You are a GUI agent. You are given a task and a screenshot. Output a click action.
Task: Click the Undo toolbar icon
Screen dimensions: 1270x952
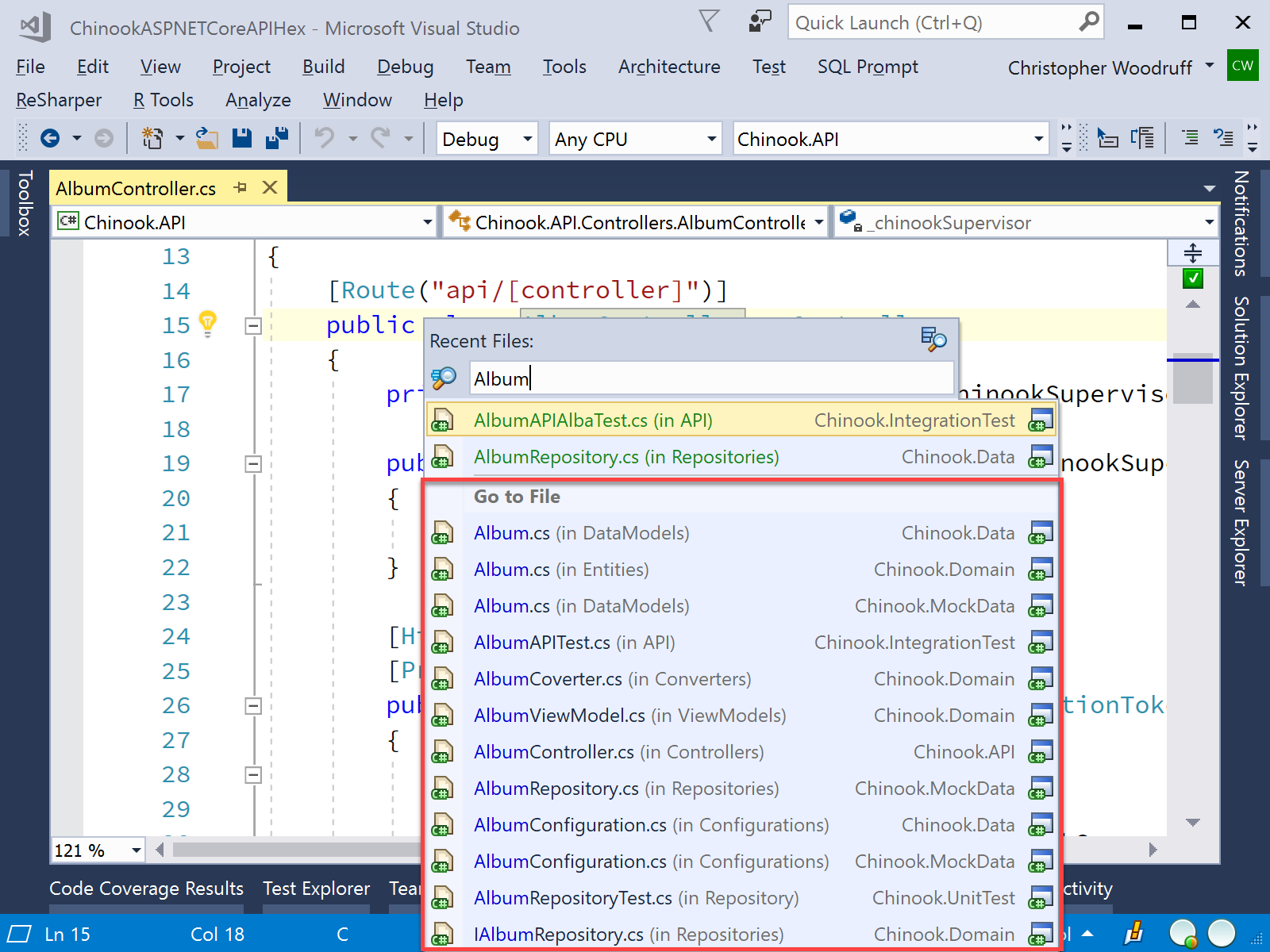324,139
